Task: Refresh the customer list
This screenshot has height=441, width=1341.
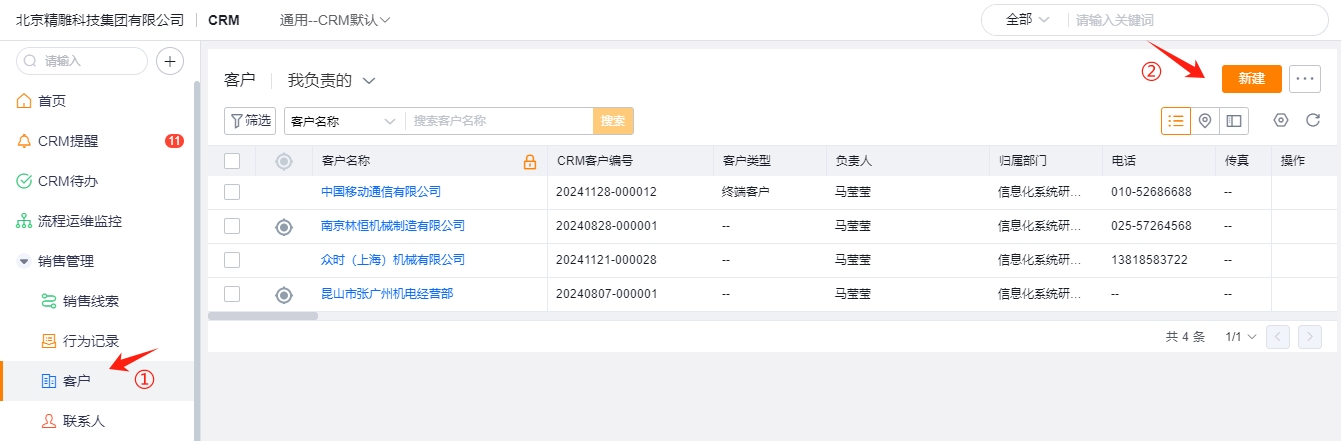Action: [x=1313, y=120]
